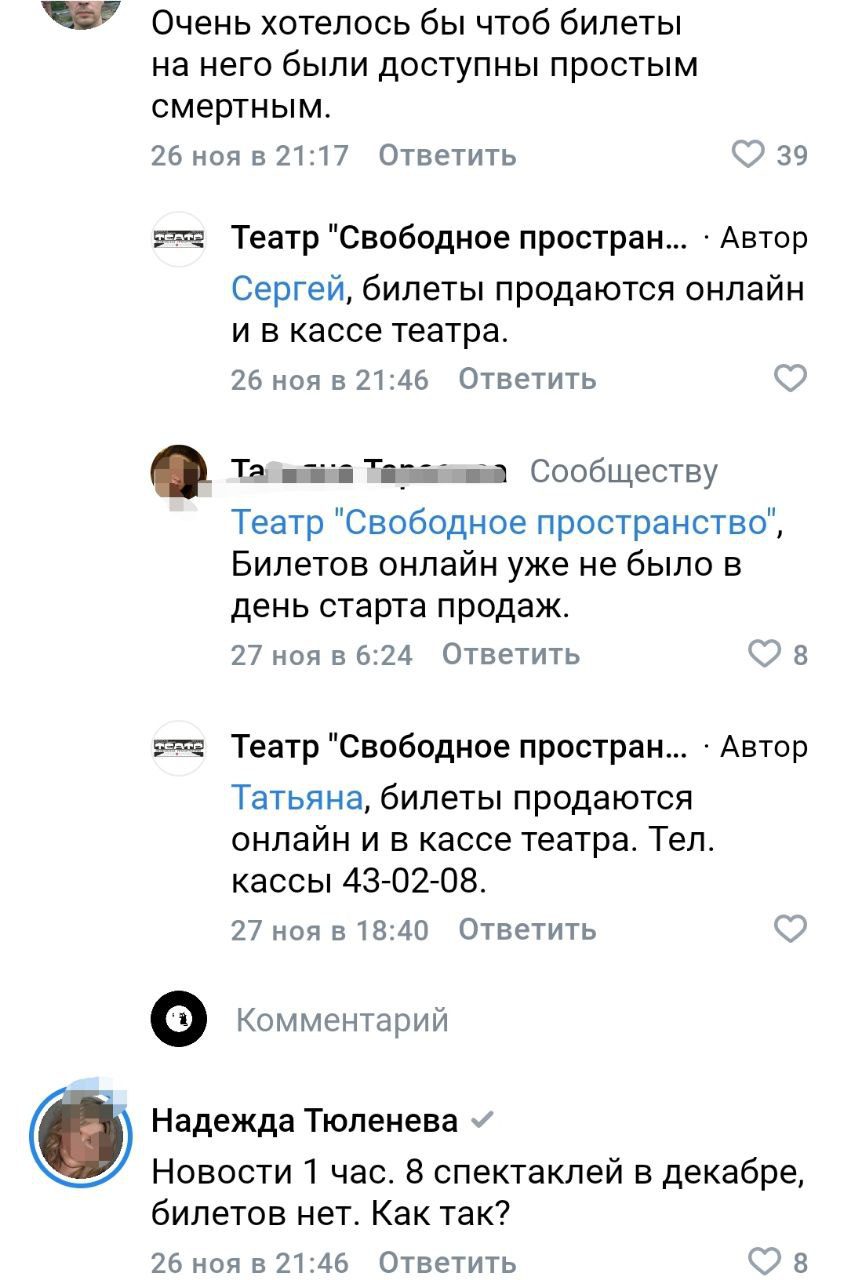Open the Татьяна mention link
The width and height of the screenshot is (847, 1280).
pyautogui.click(x=296, y=797)
